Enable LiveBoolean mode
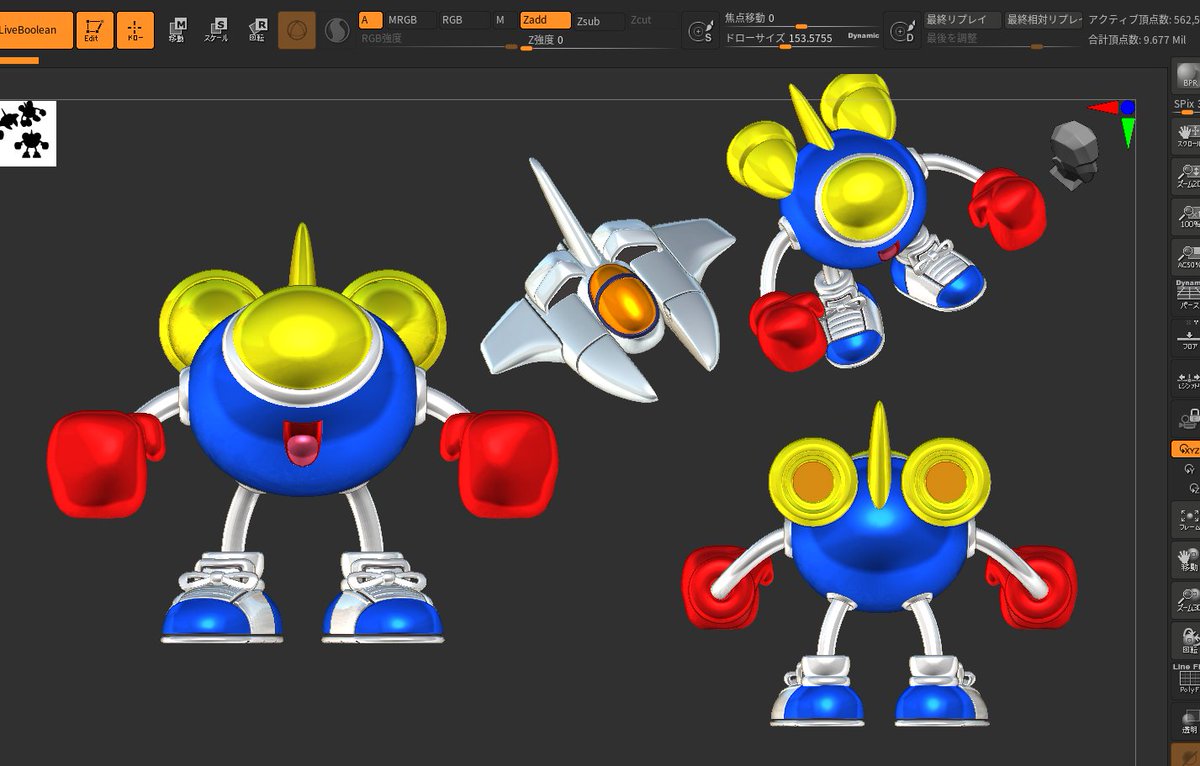Image resolution: width=1200 pixels, height=766 pixels. coord(37,30)
